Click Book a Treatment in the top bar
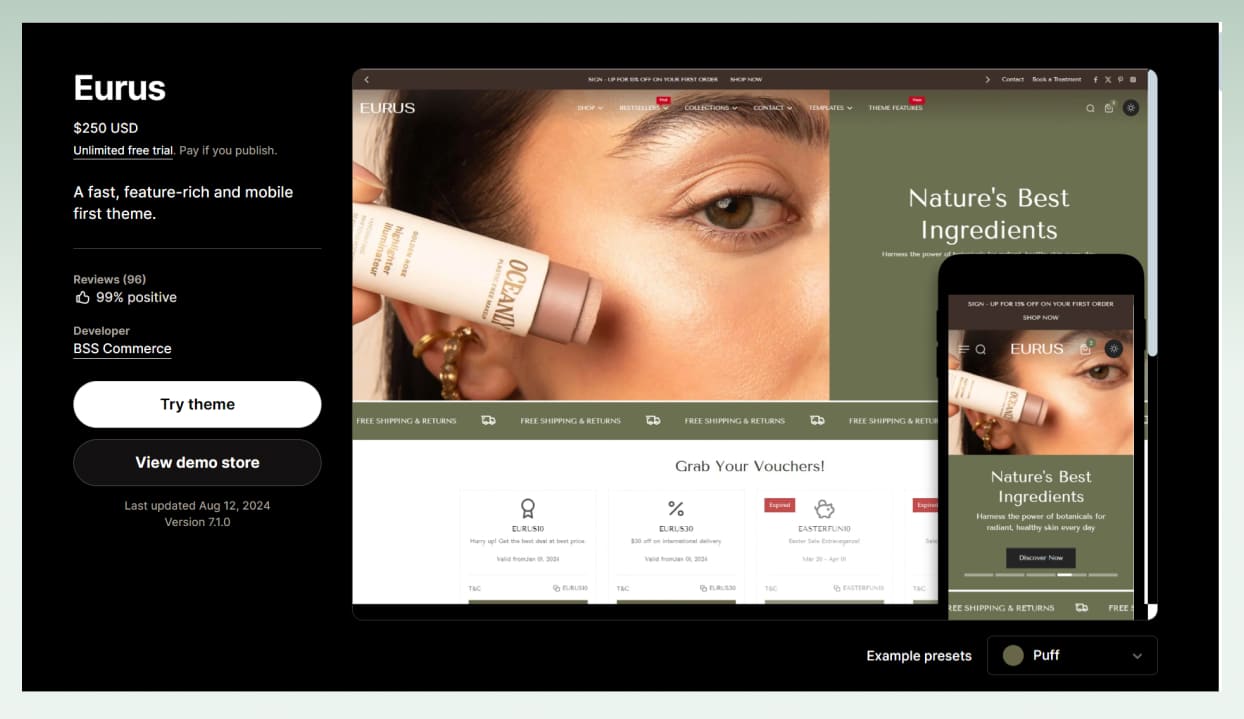 tap(1057, 79)
